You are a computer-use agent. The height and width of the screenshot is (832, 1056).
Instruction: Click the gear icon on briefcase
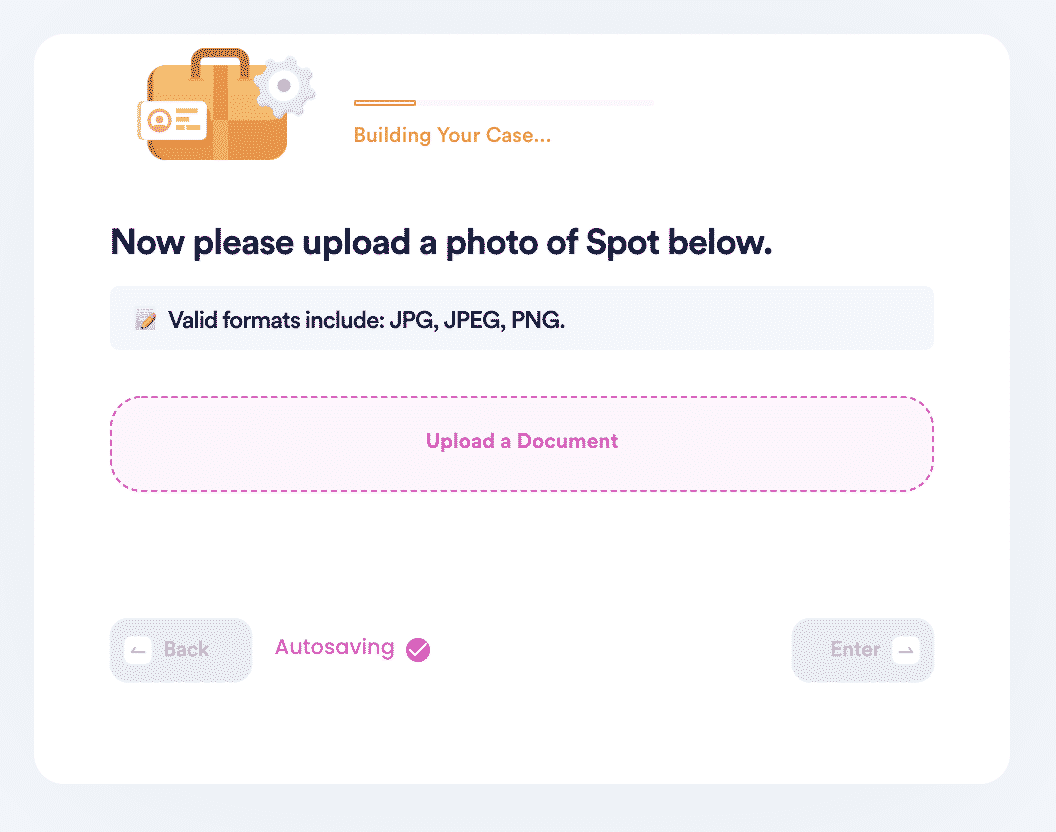click(x=284, y=86)
